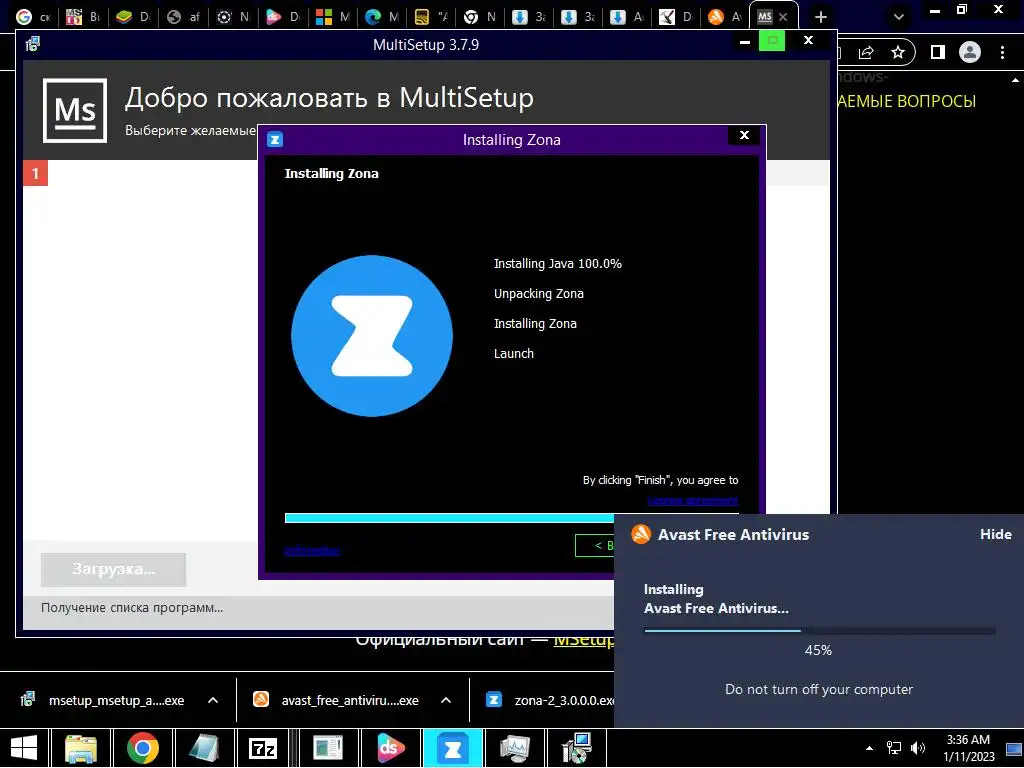
Task: Open the Chrome profile menu
Action: click(970, 52)
